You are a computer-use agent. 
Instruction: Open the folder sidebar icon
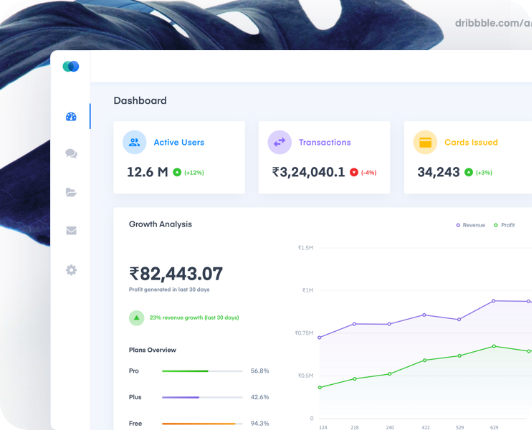[71, 192]
